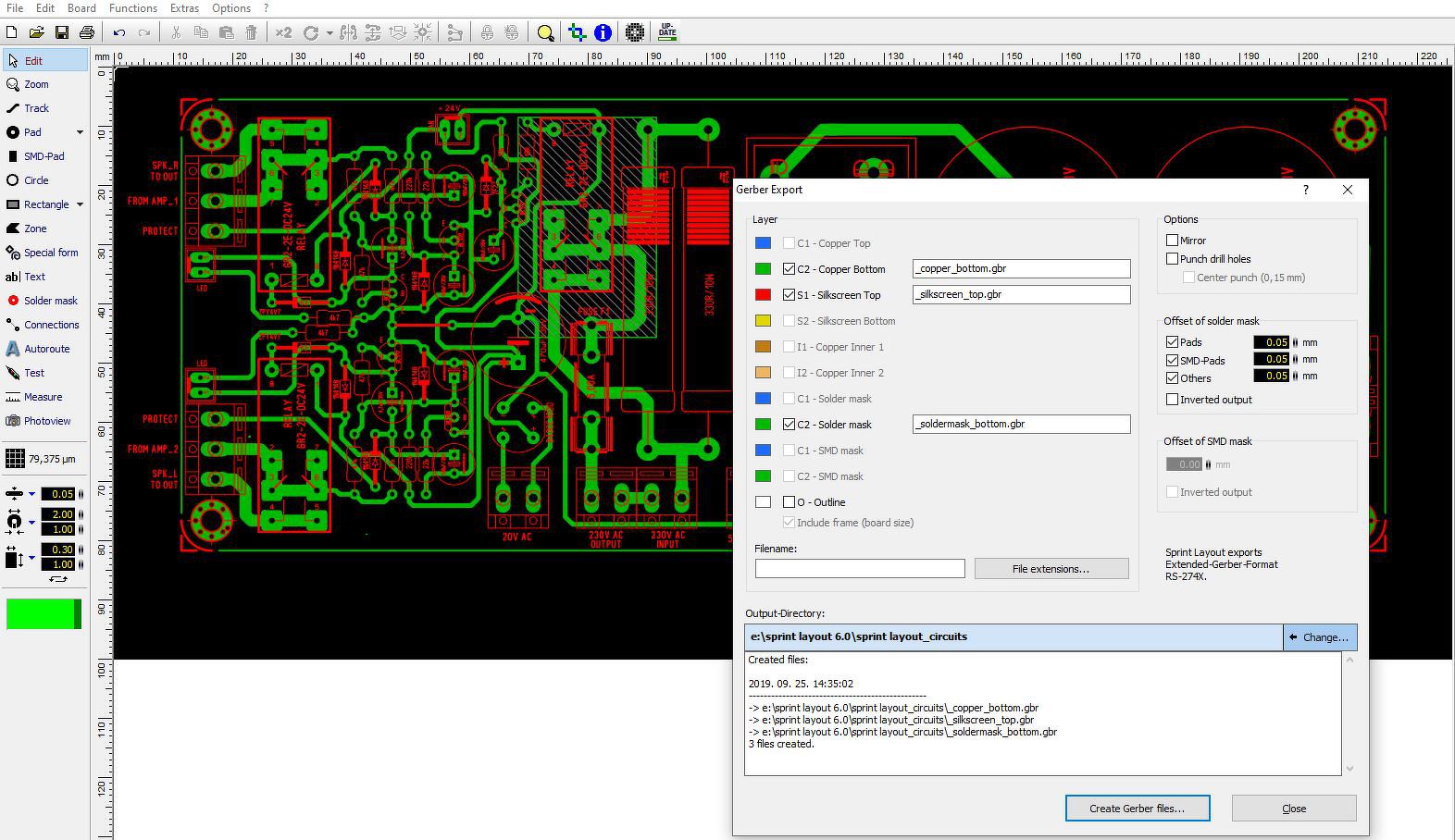This screenshot has width=1455, height=840.
Task: Select the Zoom tool in the sidebar
Action: click(x=44, y=84)
